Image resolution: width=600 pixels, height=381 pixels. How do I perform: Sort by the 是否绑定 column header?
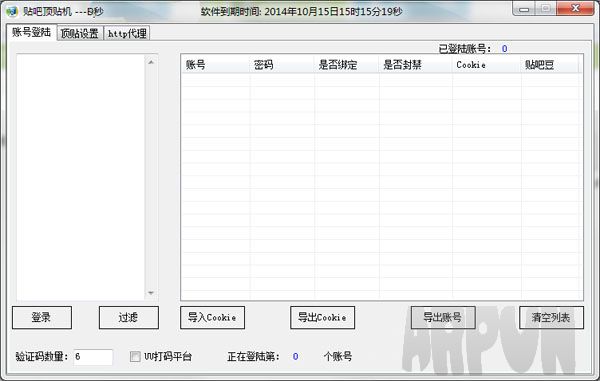[347, 65]
